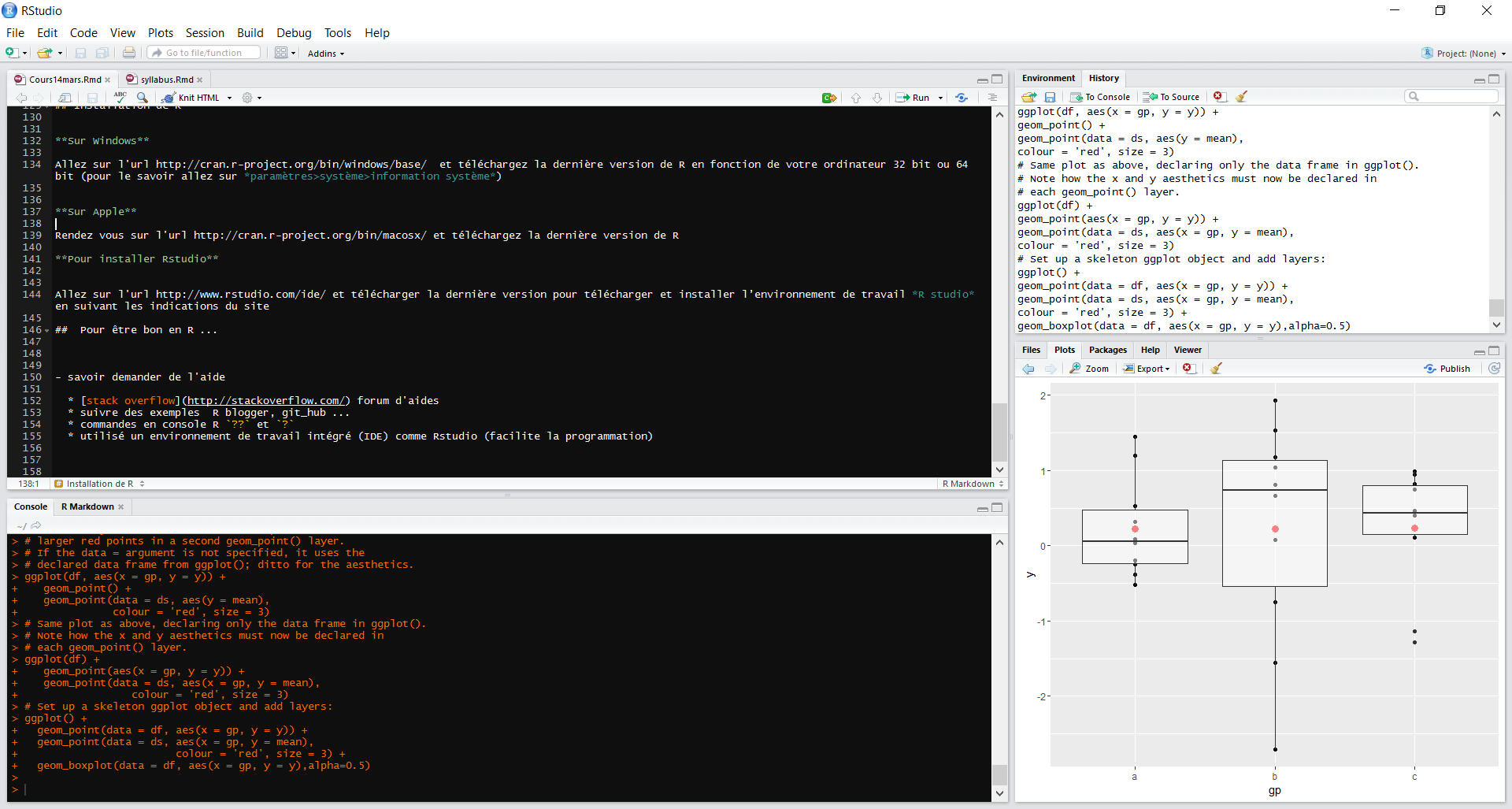
Task: Click the Publish button
Action: [x=1447, y=369]
